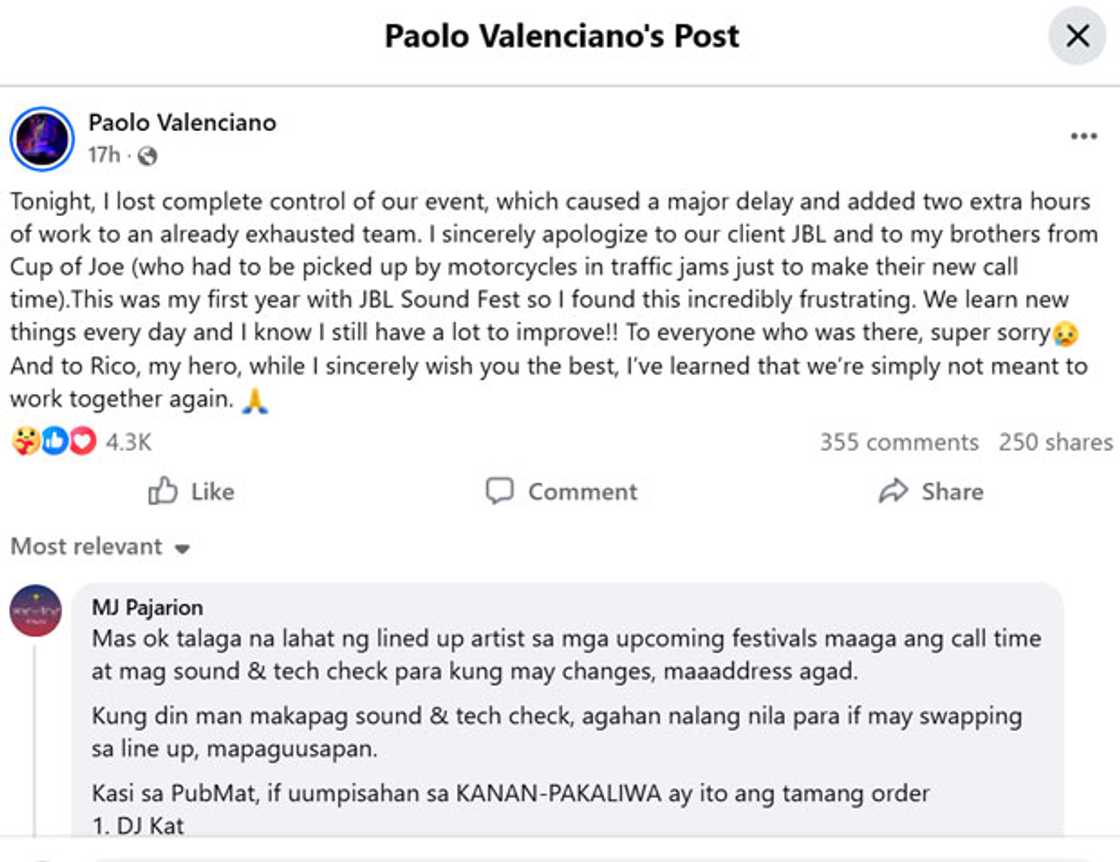Click the care reaction emoji icon
The height and width of the screenshot is (862, 1120).
pyautogui.click(x=23, y=442)
